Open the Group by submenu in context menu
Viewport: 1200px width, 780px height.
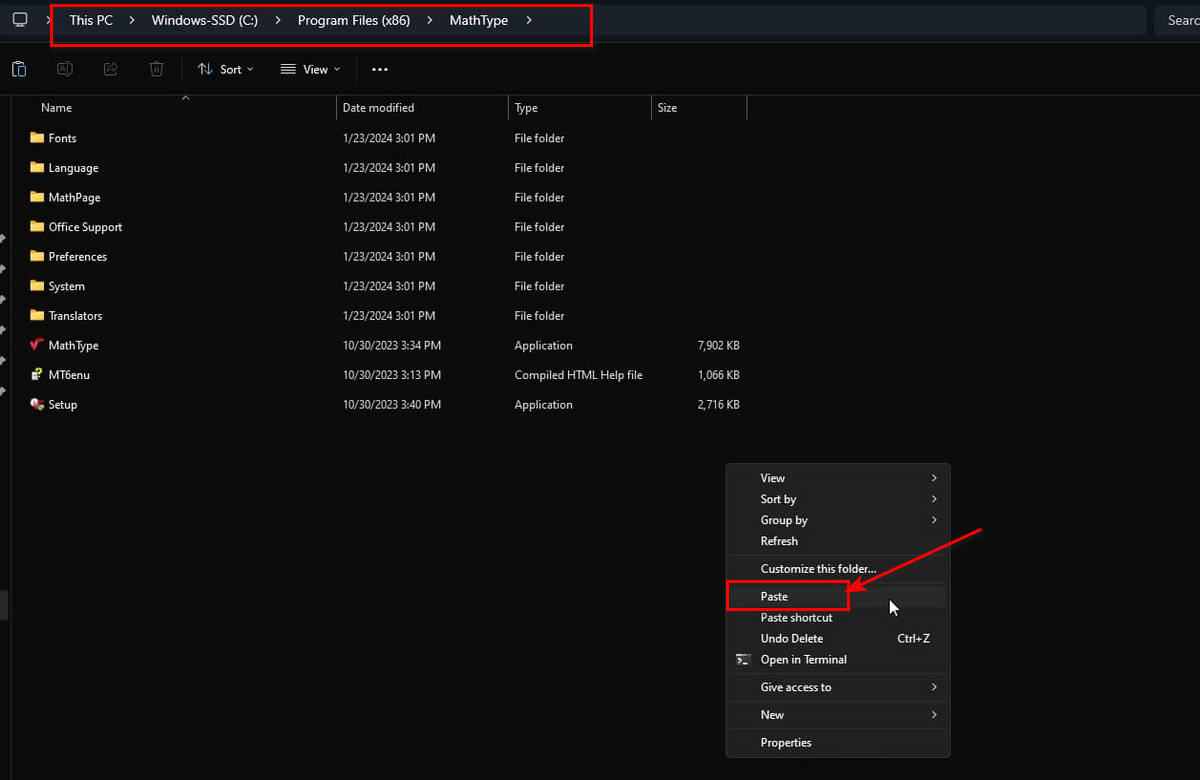838,520
